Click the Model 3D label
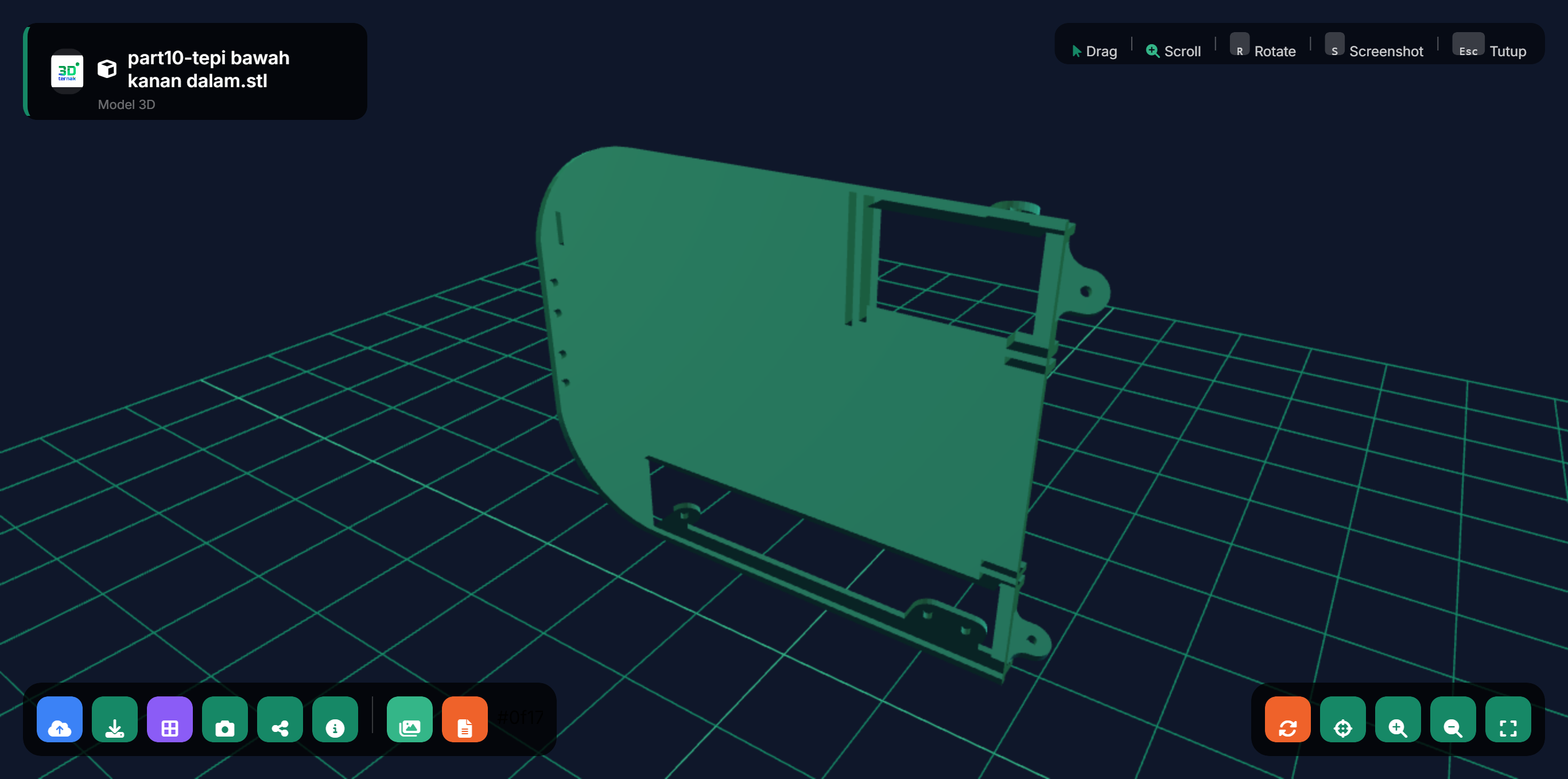This screenshot has height=779, width=1568. [127, 104]
